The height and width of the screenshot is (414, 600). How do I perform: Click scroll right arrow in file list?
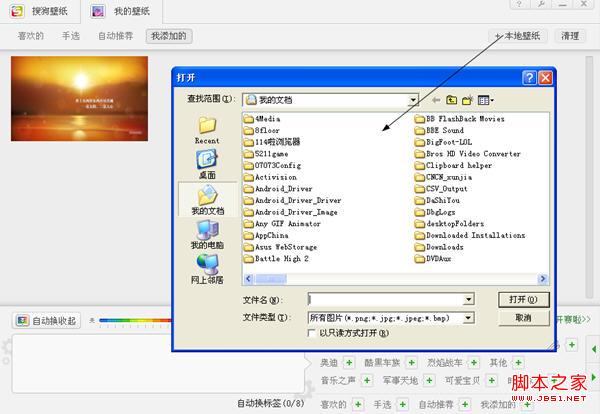(x=543, y=279)
